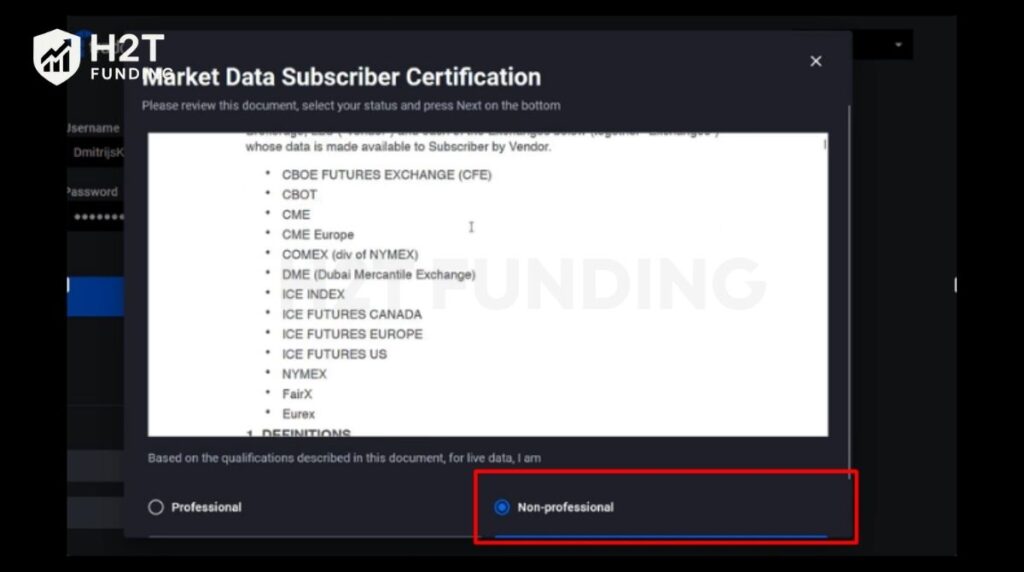Click "Based on the qualifications described" text

click(x=344, y=458)
